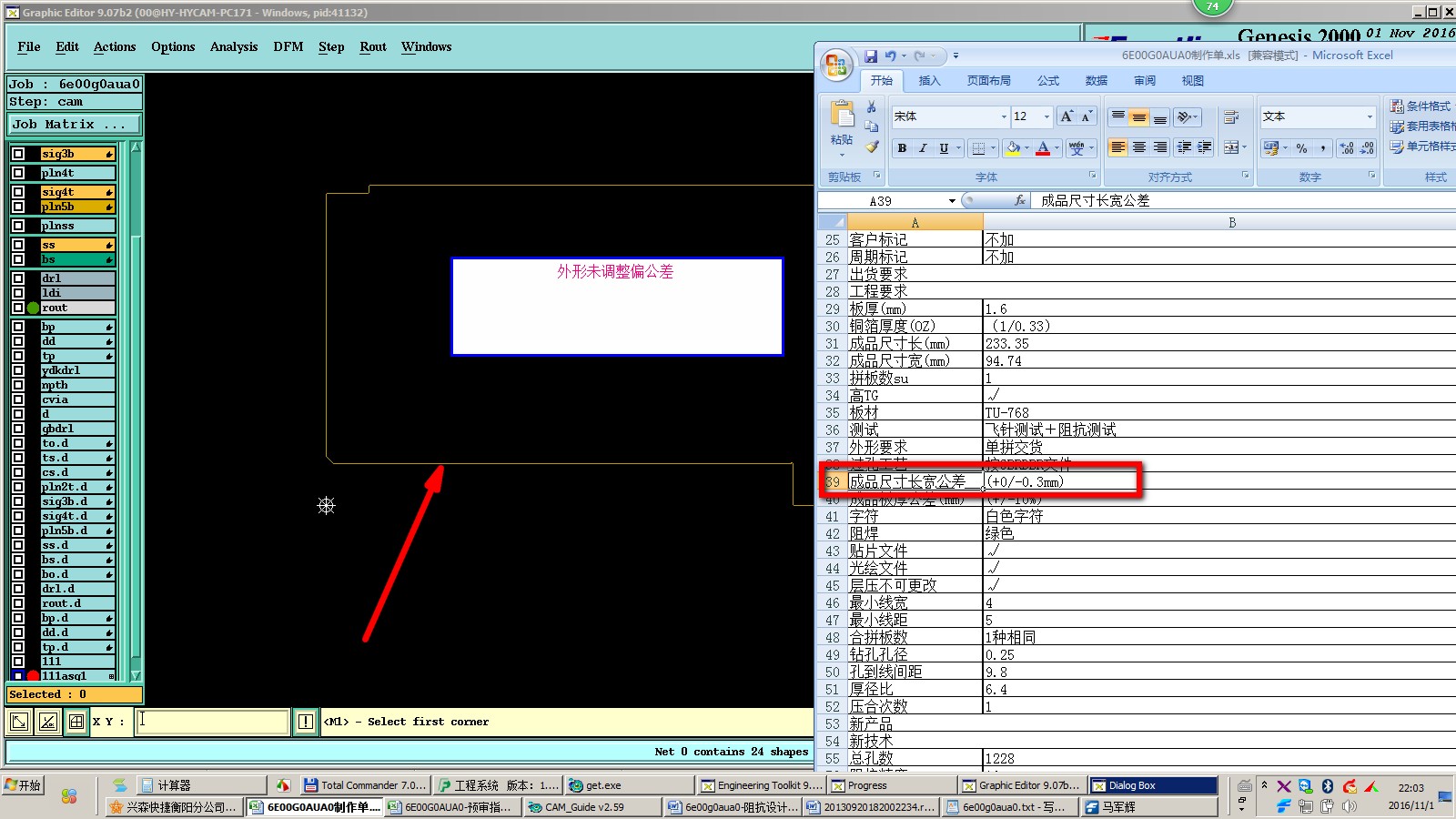
Task: Toggle italic formatting in Excel
Action: 923,147
